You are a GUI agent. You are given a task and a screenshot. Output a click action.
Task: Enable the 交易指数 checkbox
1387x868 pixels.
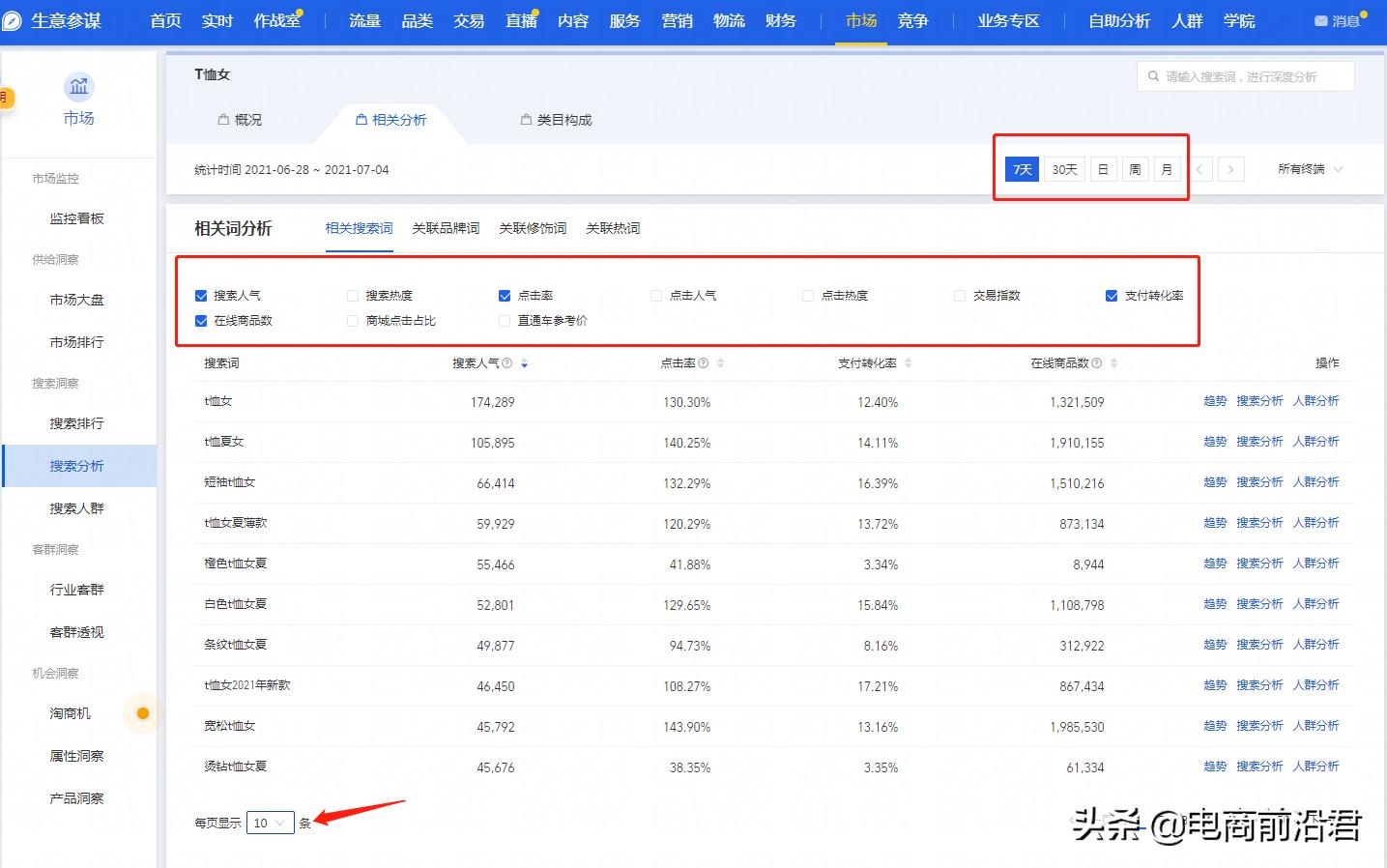point(959,295)
